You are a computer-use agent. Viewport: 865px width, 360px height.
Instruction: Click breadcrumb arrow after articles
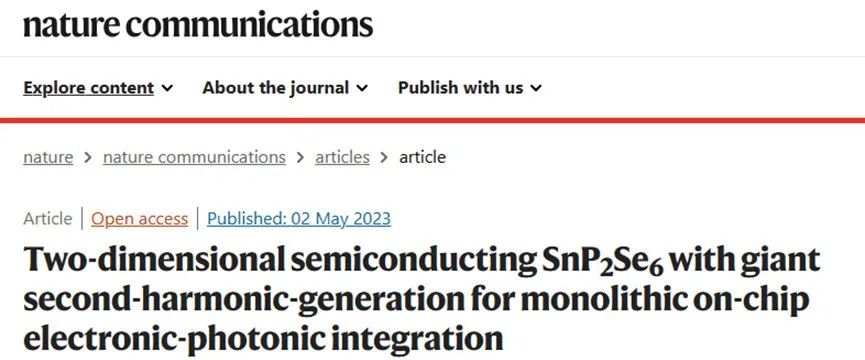(x=384, y=158)
